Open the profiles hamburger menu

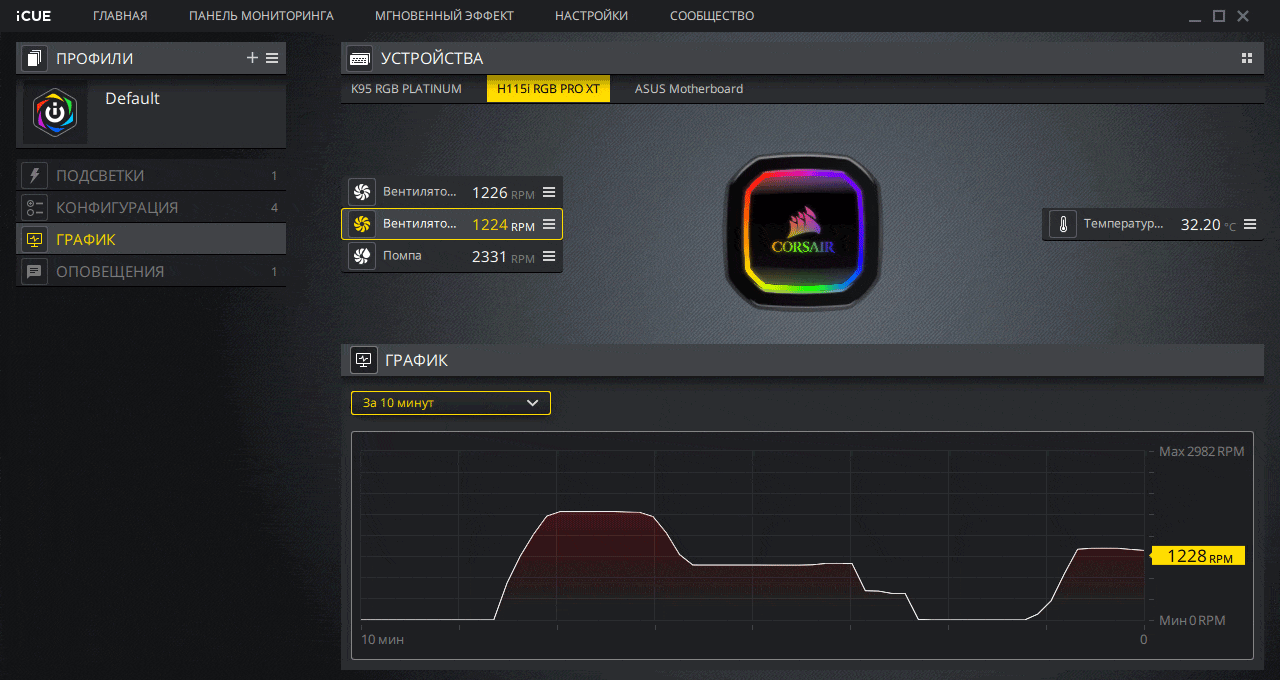[x=272, y=58]
